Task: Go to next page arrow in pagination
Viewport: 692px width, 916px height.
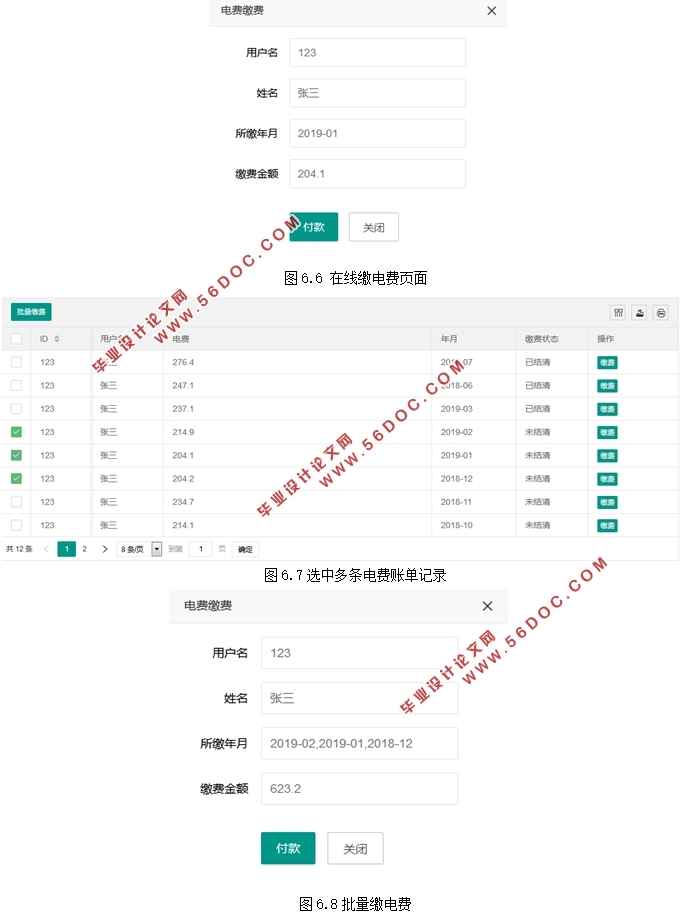Action: [x=105, y=549]
